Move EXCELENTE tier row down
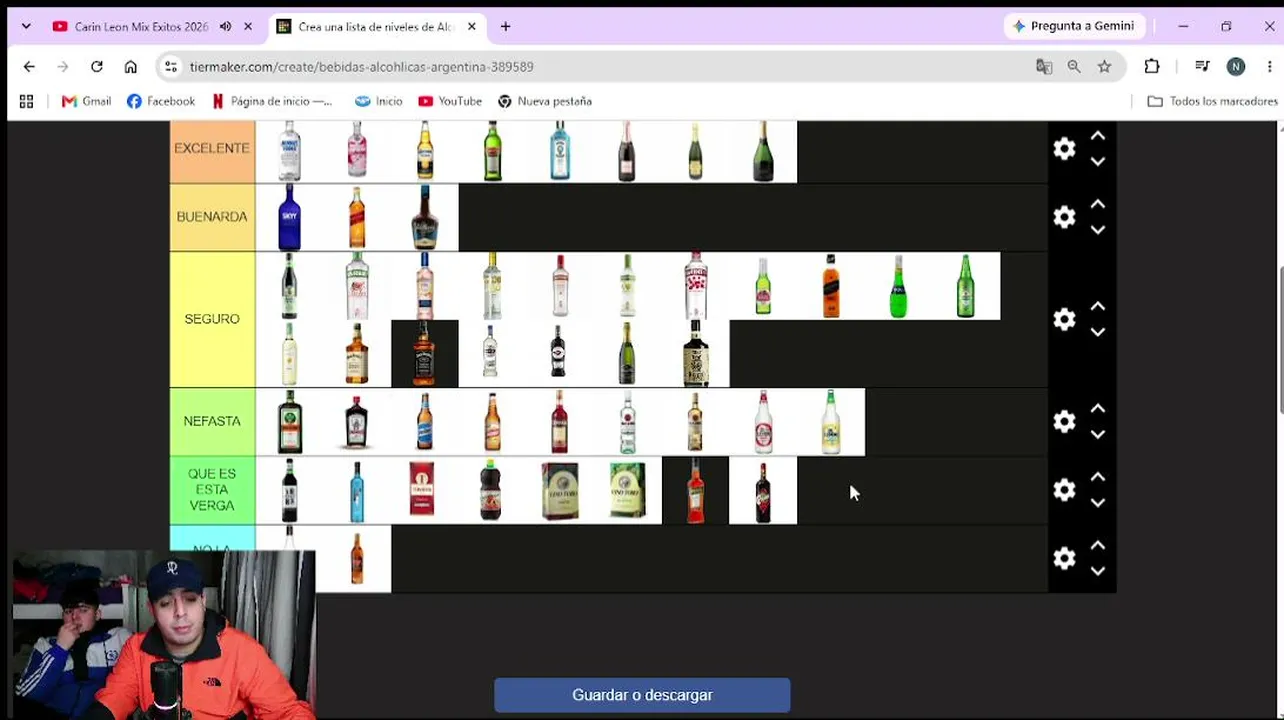The image size is (1284, 720). (1097, 161)
